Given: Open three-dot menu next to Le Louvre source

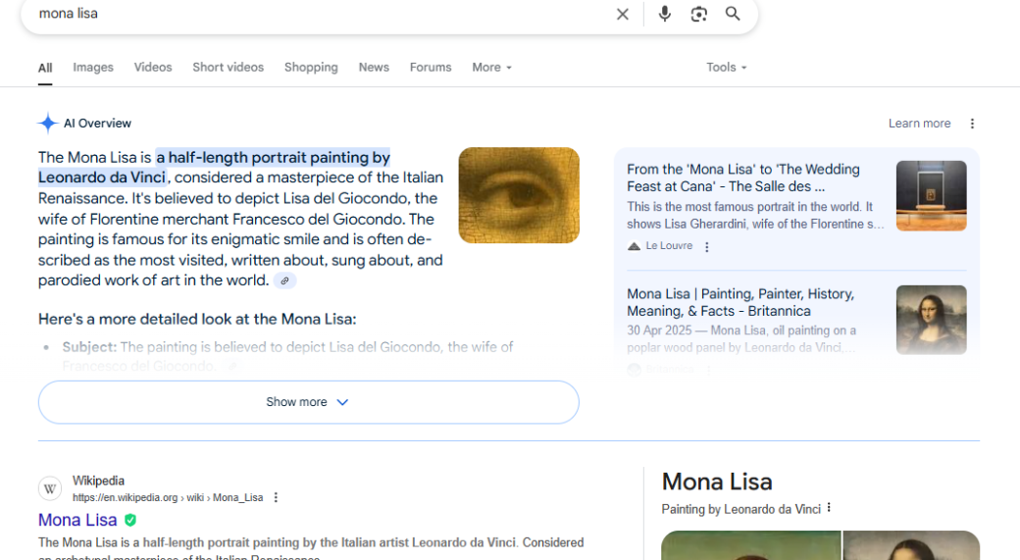Looking at the screenshot, I should click(706, 247).
